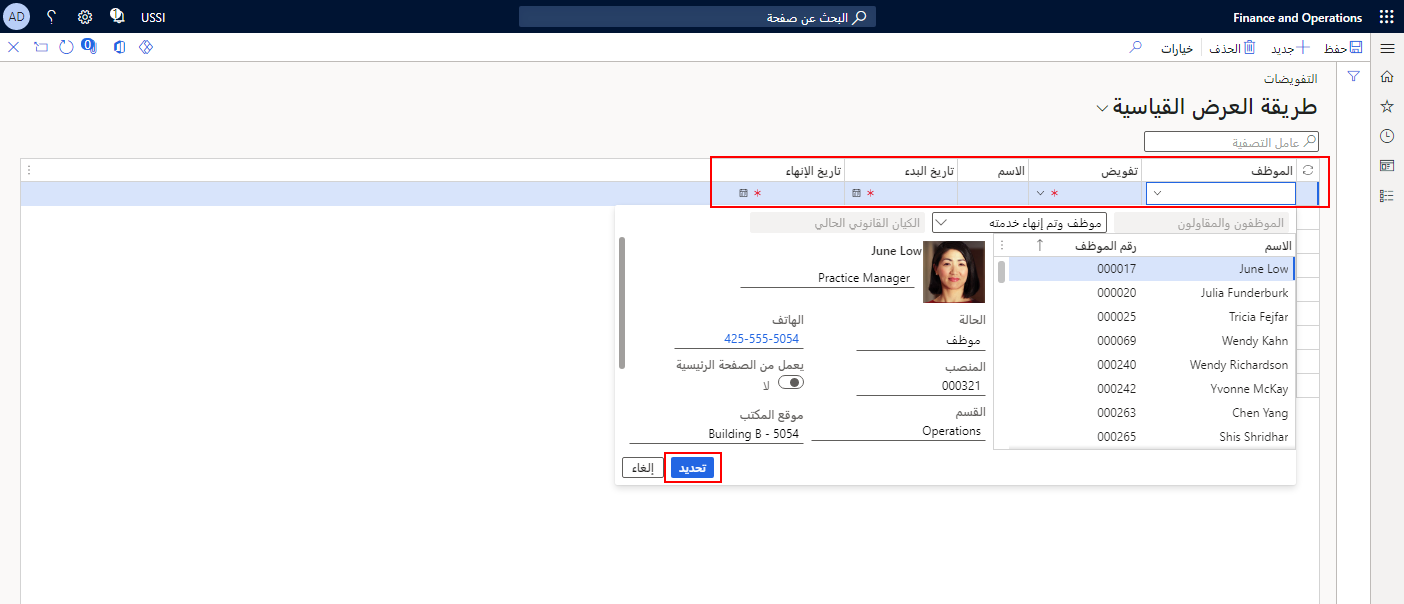The image size is (1404, 604).
Task: Expand the طريقة العرض القياسية view selector
Action: point(1102,108)
